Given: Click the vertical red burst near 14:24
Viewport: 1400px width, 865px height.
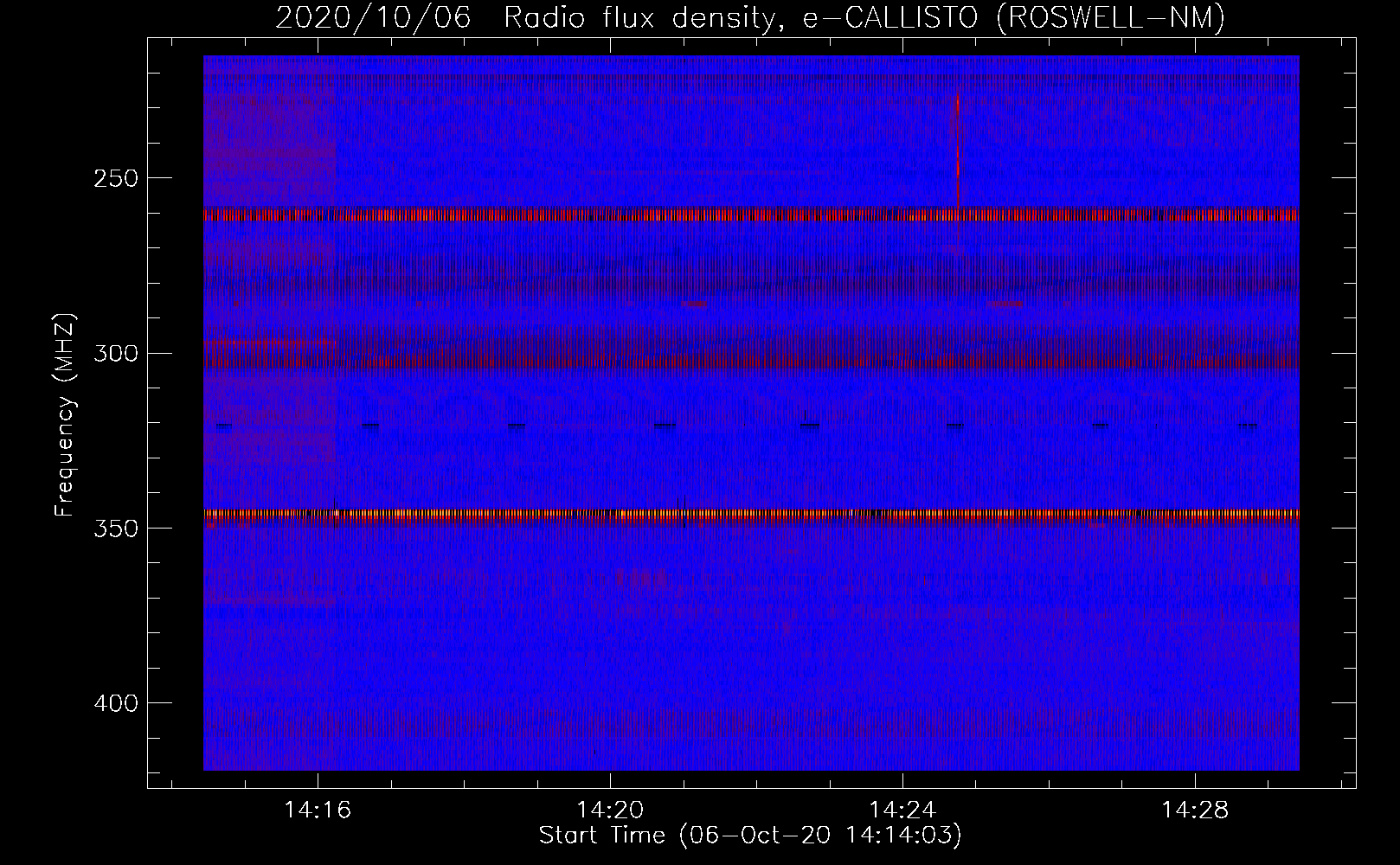Looking at the screenshot, I should 957,151.
